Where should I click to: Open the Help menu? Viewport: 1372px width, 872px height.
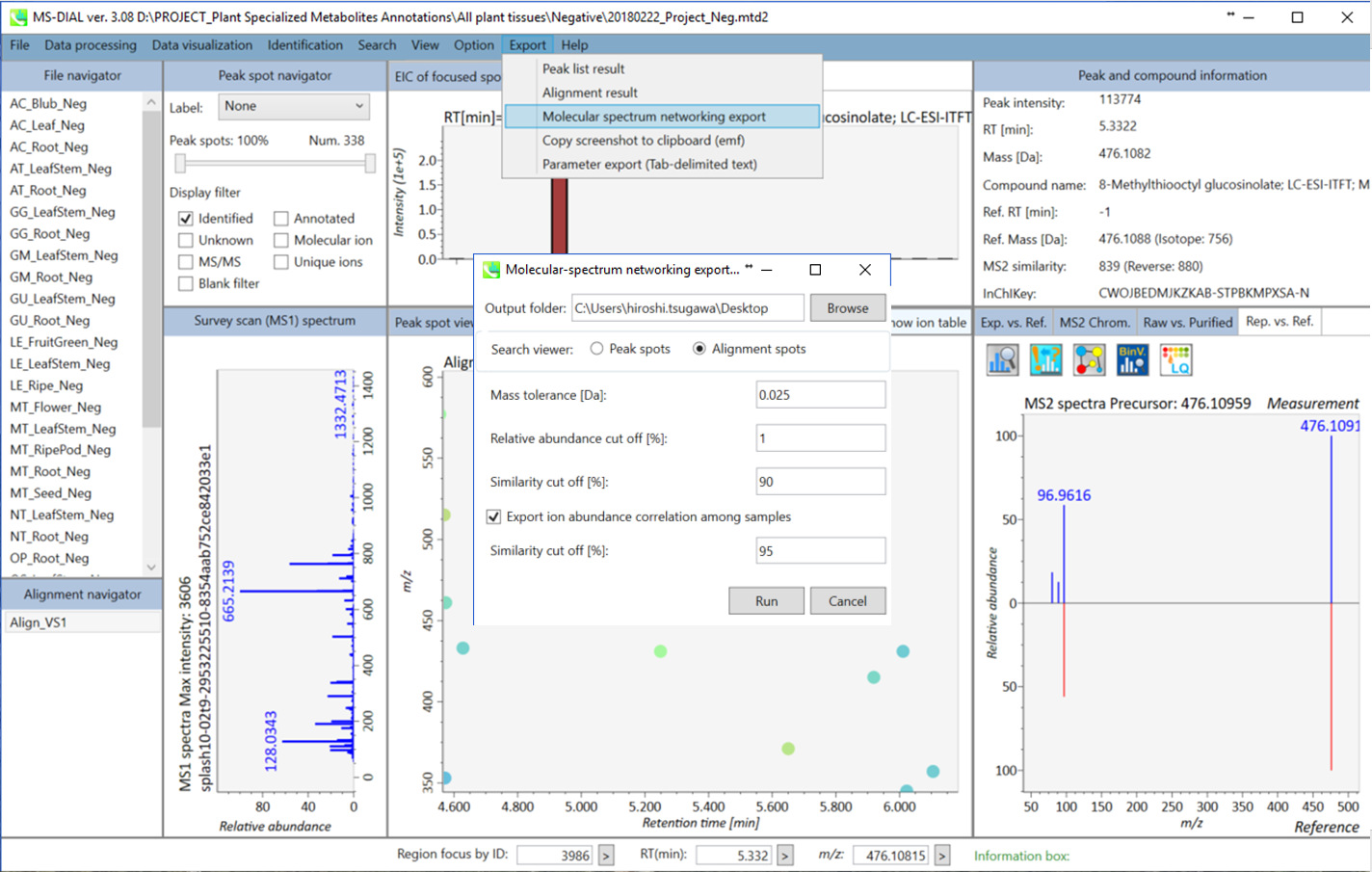pyautogui.click(x=574, y=45)
